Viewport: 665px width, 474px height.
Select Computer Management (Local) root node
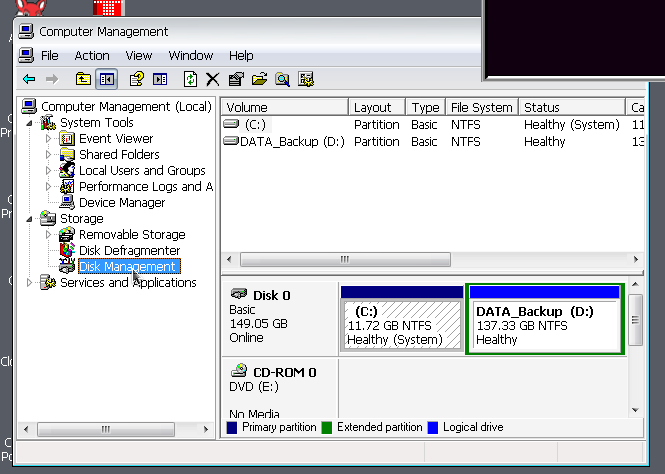[x=126, y=106]
